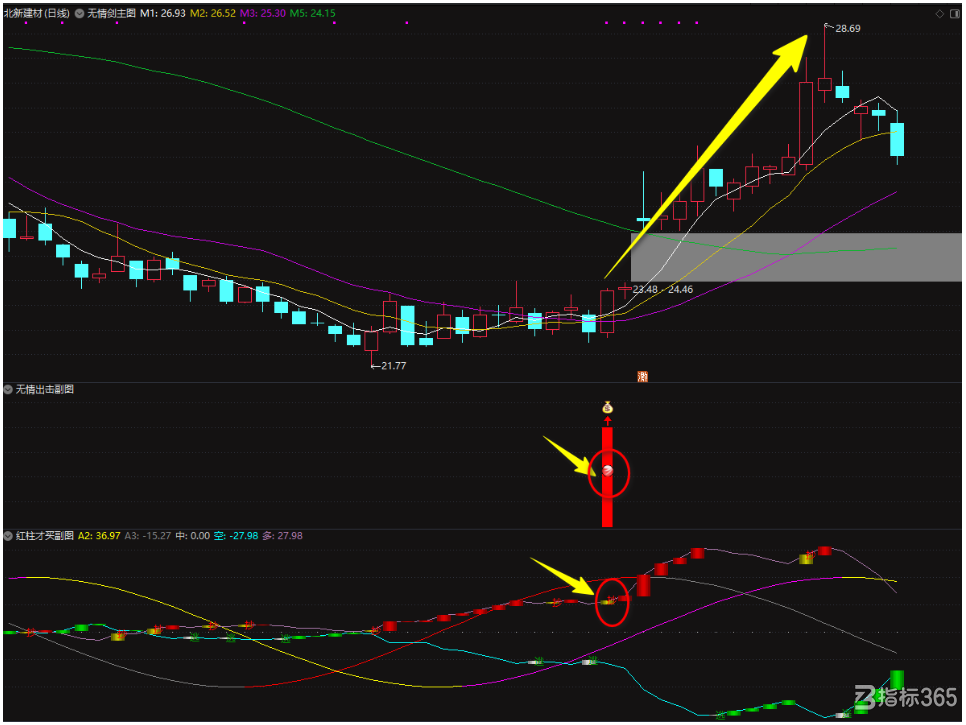
Task: Click the 多: 27.98 value
Action: click(282, 536)
